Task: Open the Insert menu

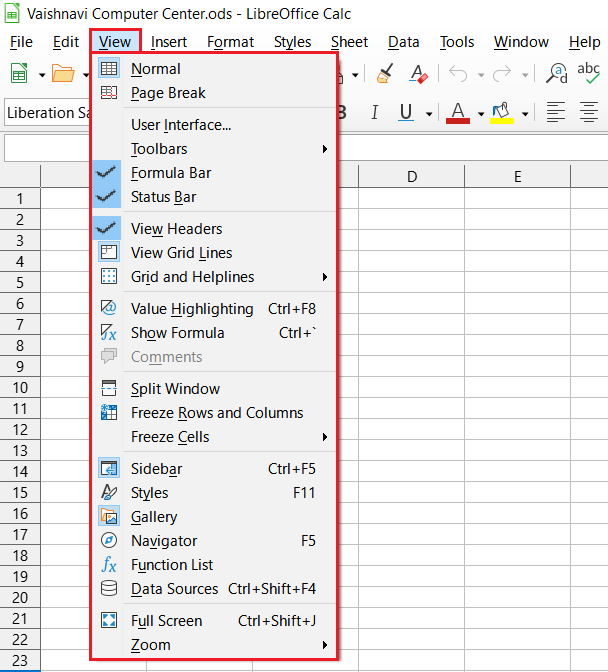Action: tap(169, 42)
